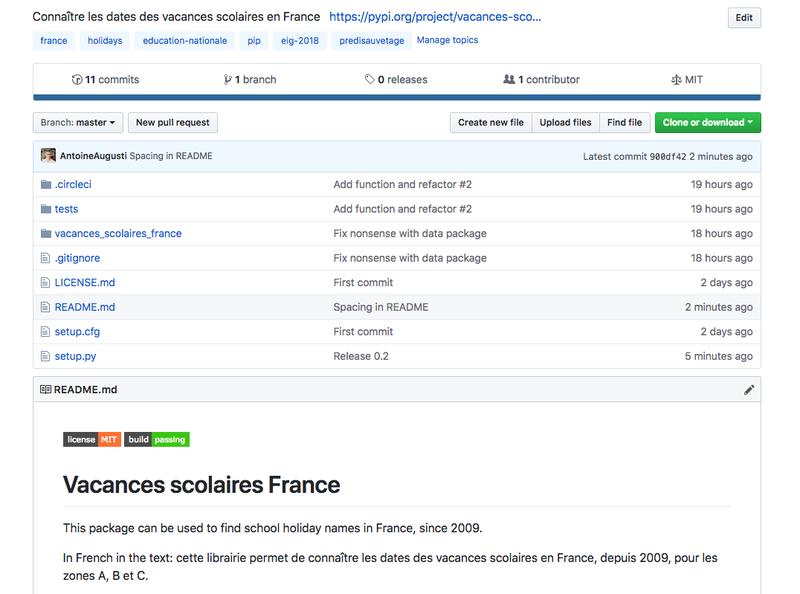800x594 pixels.
Task: Expand the Clone or download dropdown
Action: (707, 123)
